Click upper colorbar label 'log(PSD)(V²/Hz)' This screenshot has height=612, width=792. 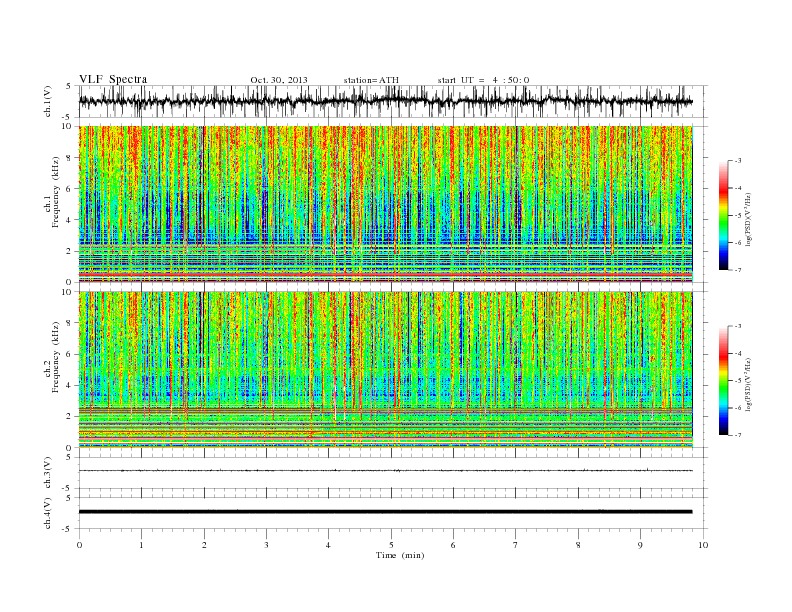point(749,219)
